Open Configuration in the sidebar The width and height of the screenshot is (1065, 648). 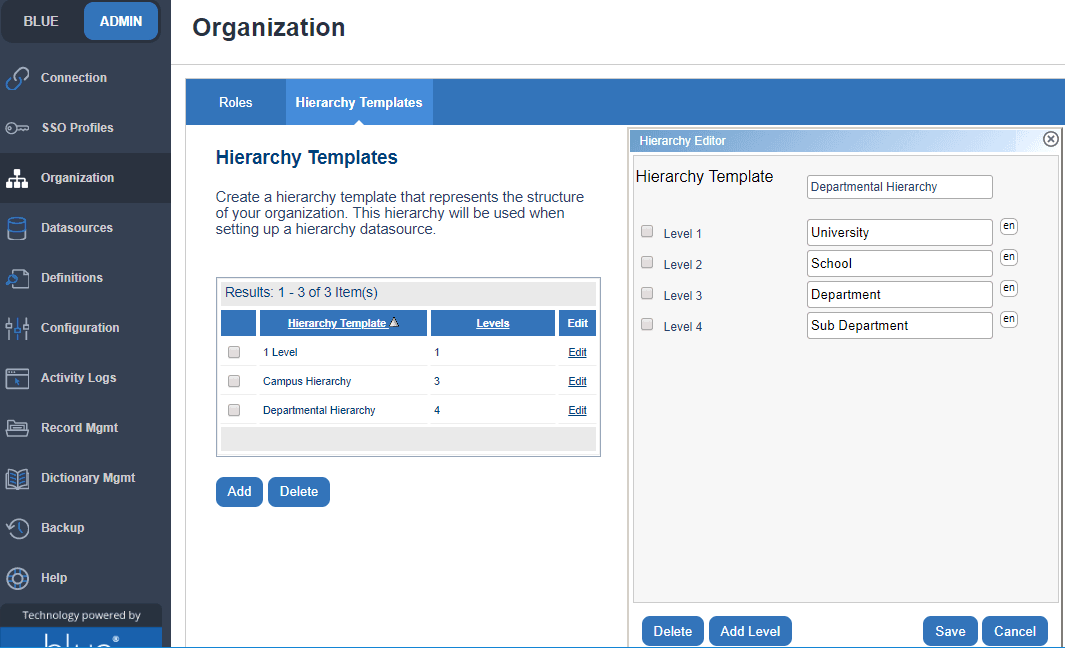pos(80,328)
